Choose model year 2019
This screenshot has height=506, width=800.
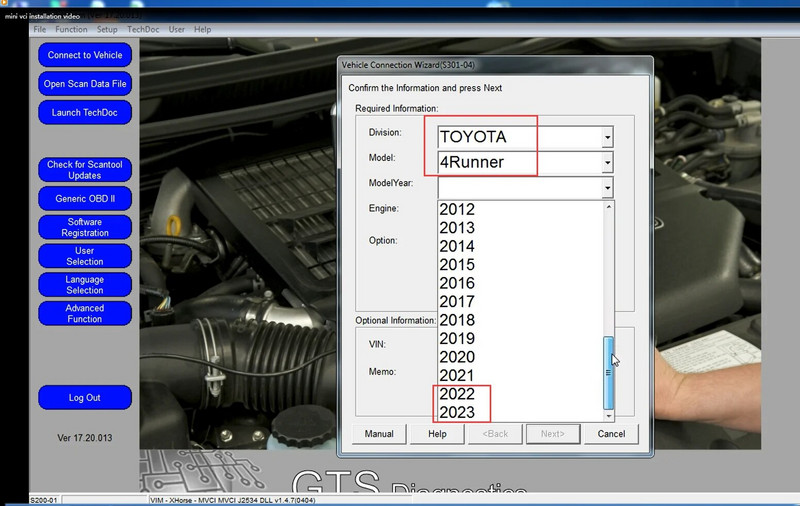[x=520, y=338]
